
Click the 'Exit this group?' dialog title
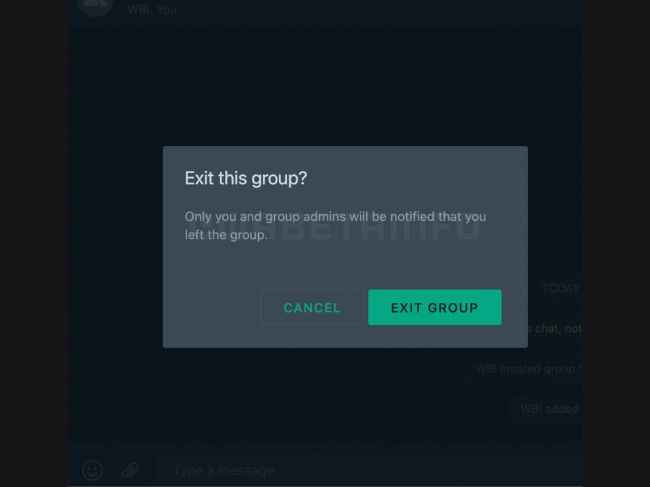coord(246,178)
